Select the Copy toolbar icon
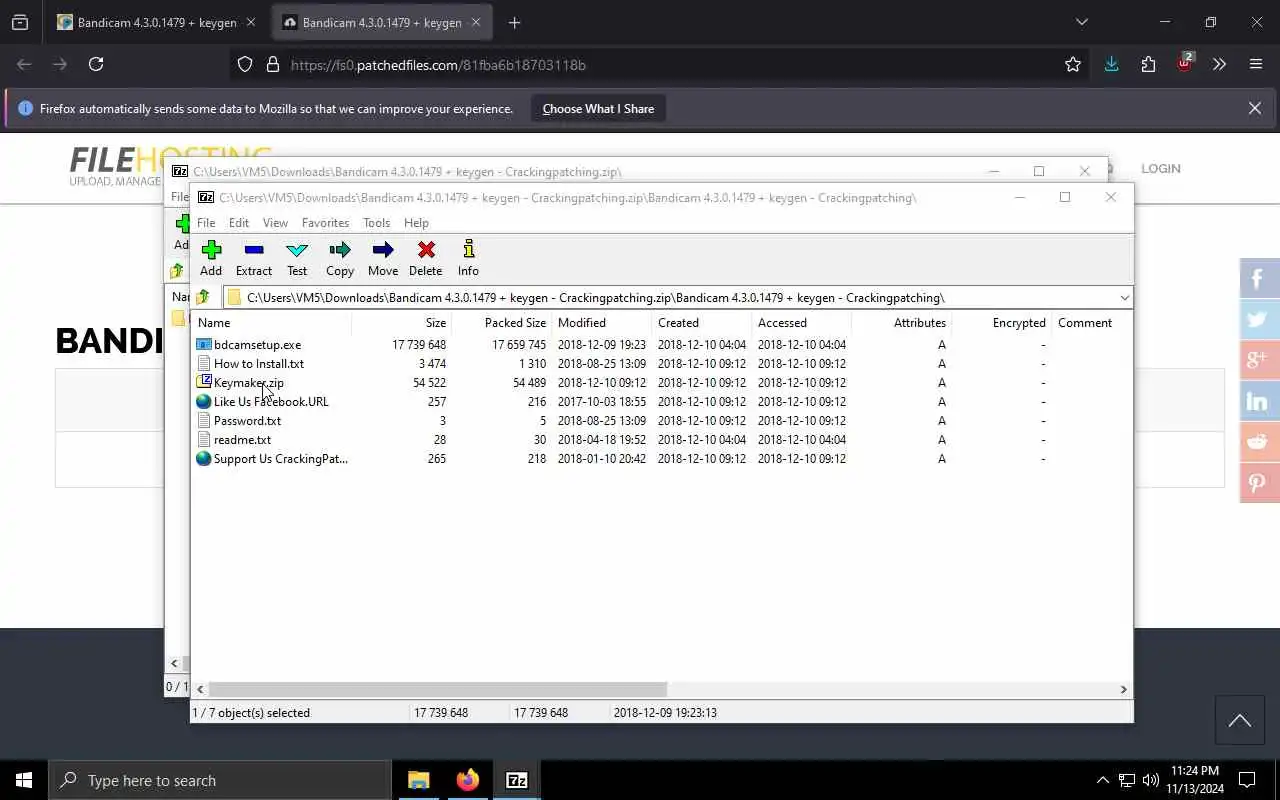 (340, 250)
